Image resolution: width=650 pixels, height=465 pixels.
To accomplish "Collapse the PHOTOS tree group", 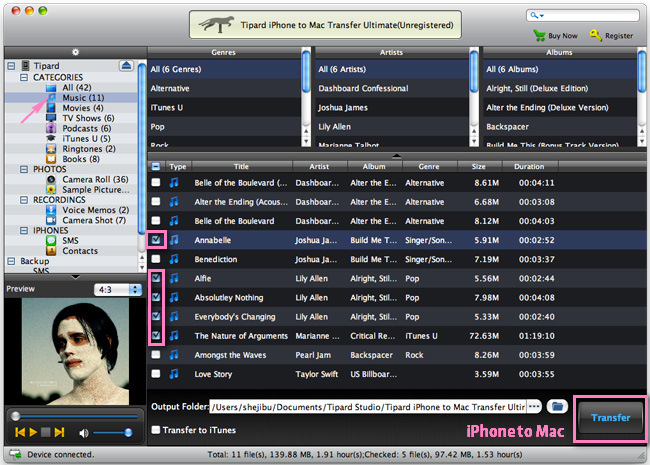I will (24, 169).
